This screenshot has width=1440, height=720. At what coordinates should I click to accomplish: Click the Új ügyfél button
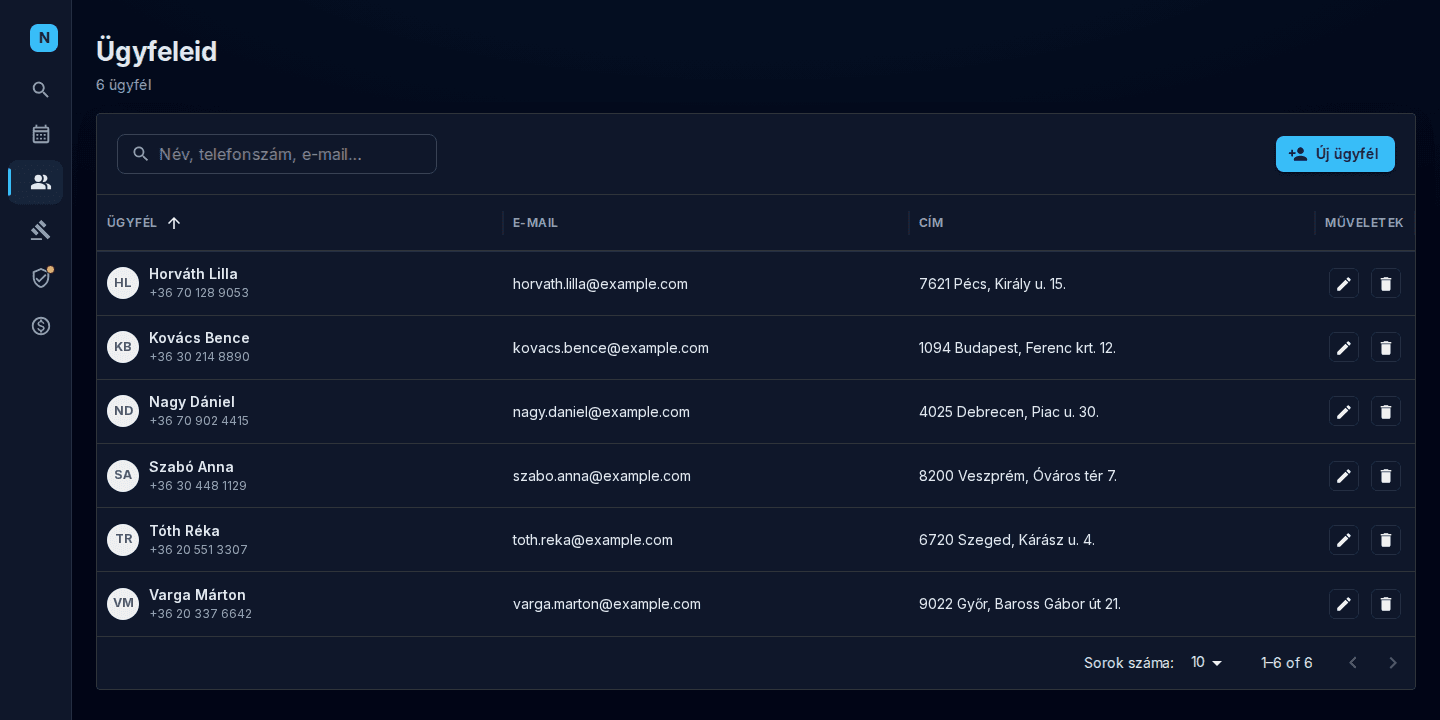(x=1335, y=154)
